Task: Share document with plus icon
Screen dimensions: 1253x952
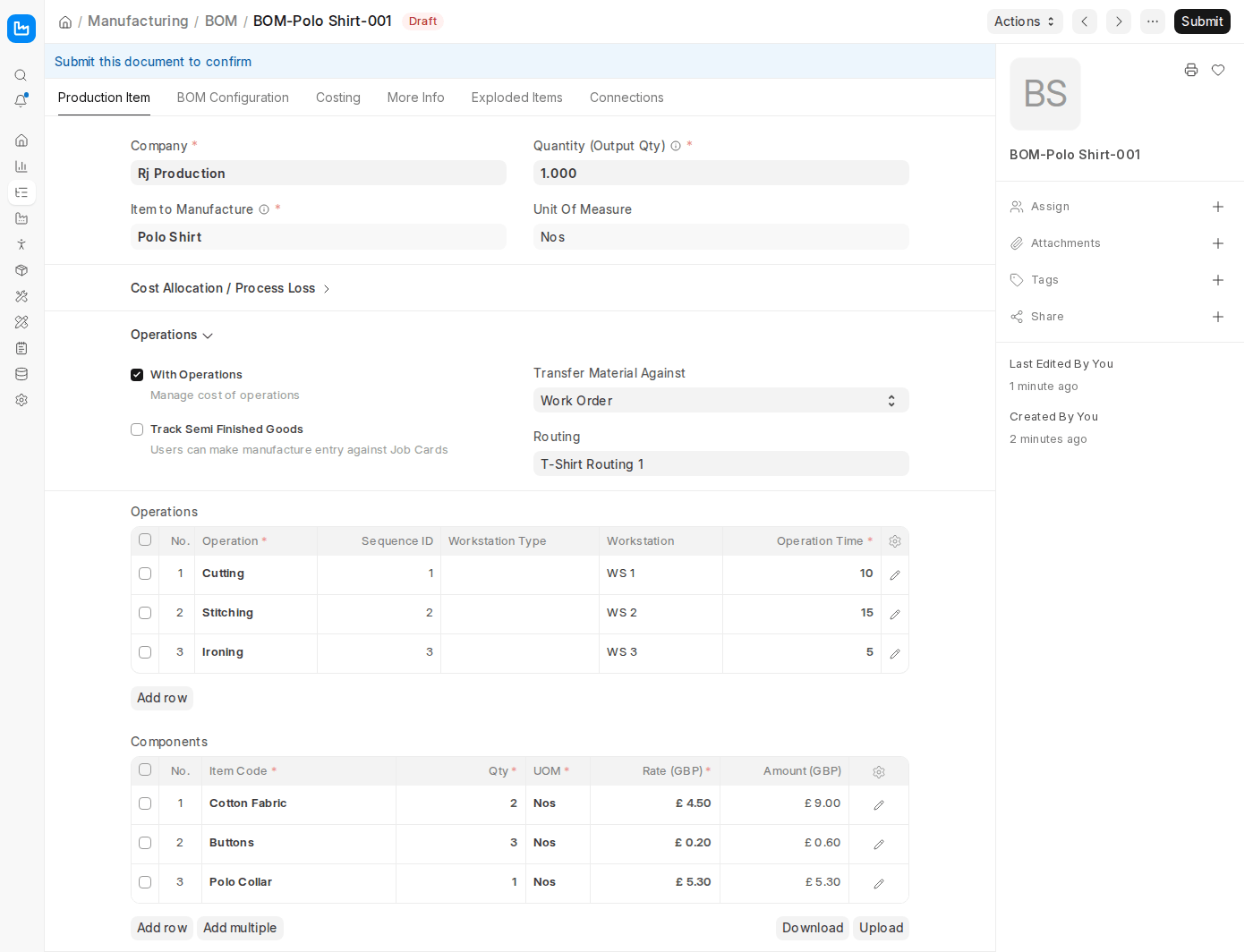Action: 1218,317
